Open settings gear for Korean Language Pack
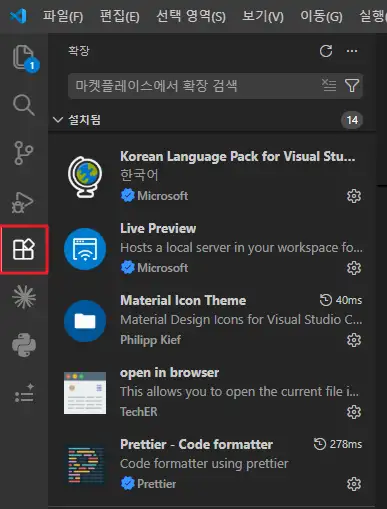 click(354, 196)
